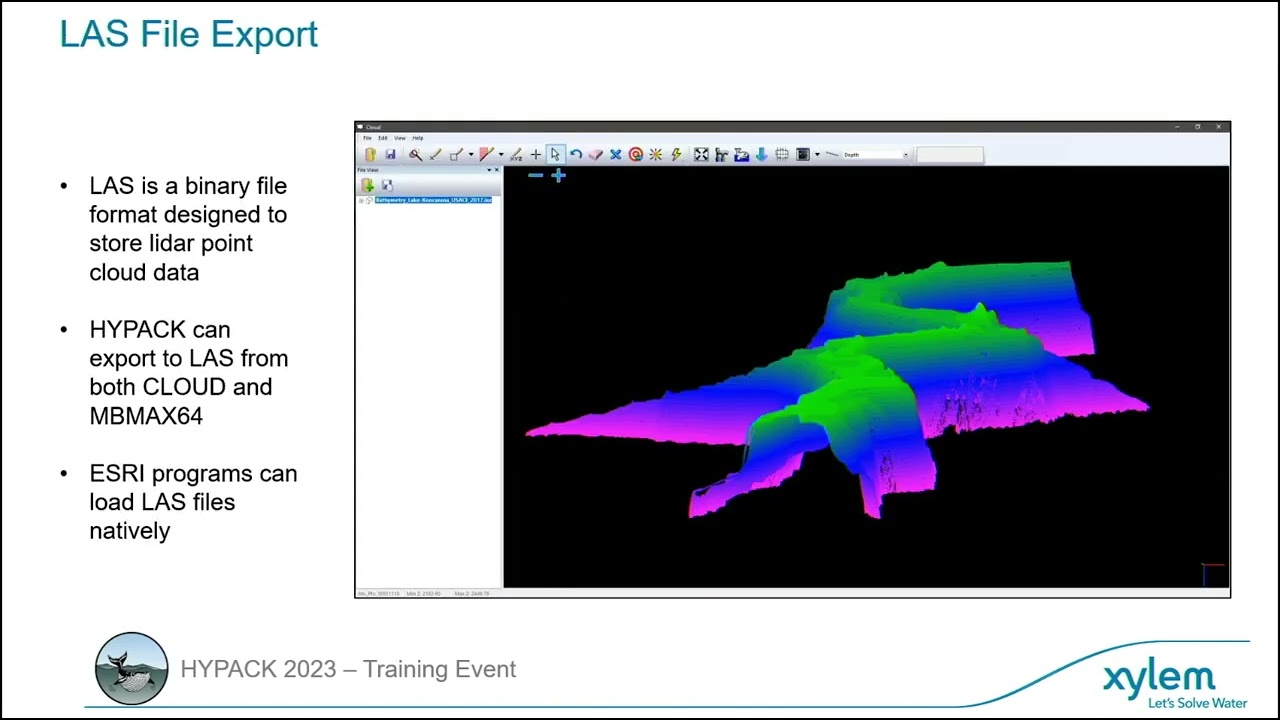The height and width of the screenshot is (720, 1280).
Task: Restore the Cloud window size
Action: click(x=1197, y=127)
